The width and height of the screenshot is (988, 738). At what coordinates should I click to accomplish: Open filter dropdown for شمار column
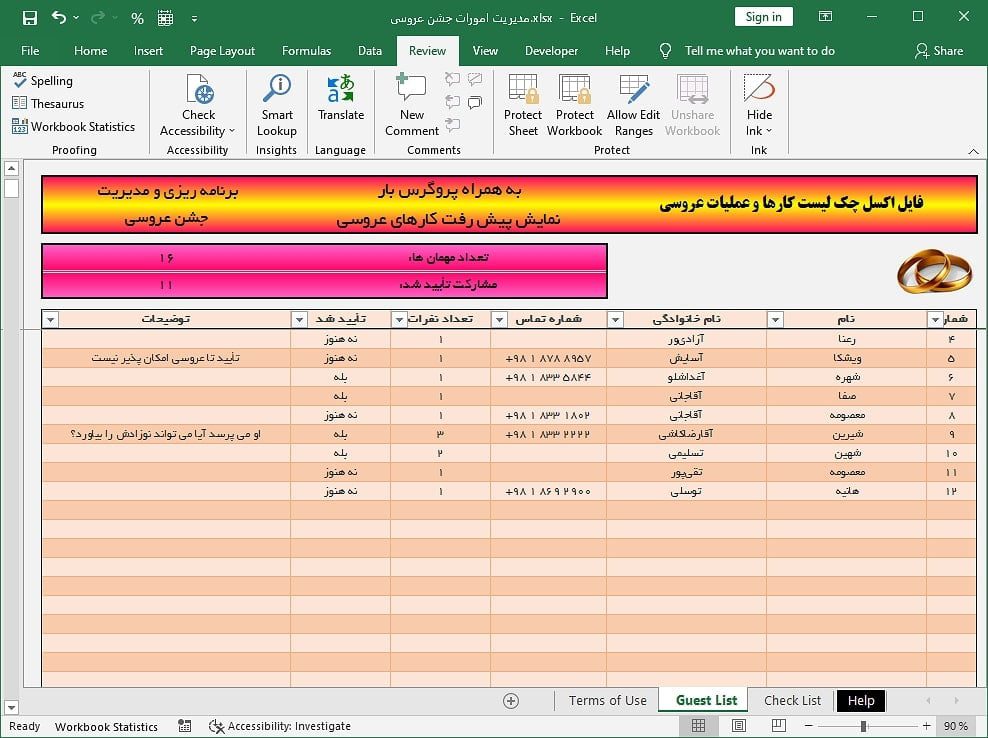[x=935, y=320]
